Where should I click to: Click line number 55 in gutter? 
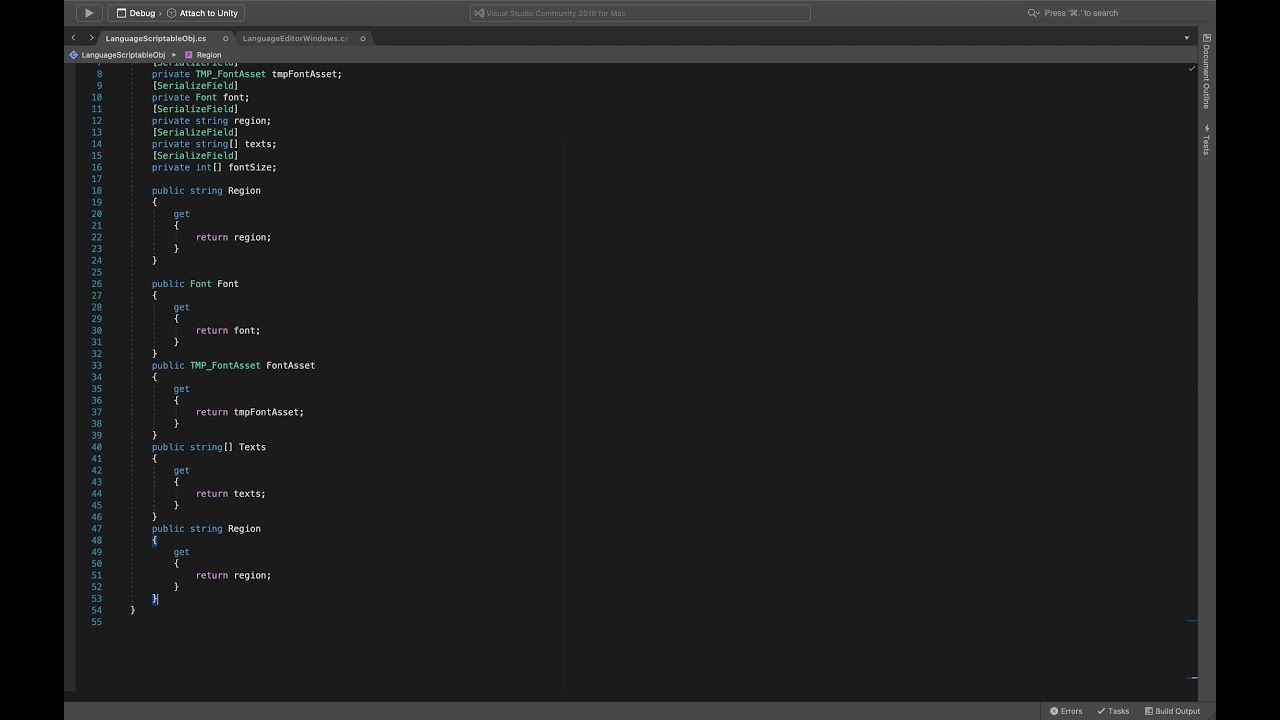[x=96, y=622]
